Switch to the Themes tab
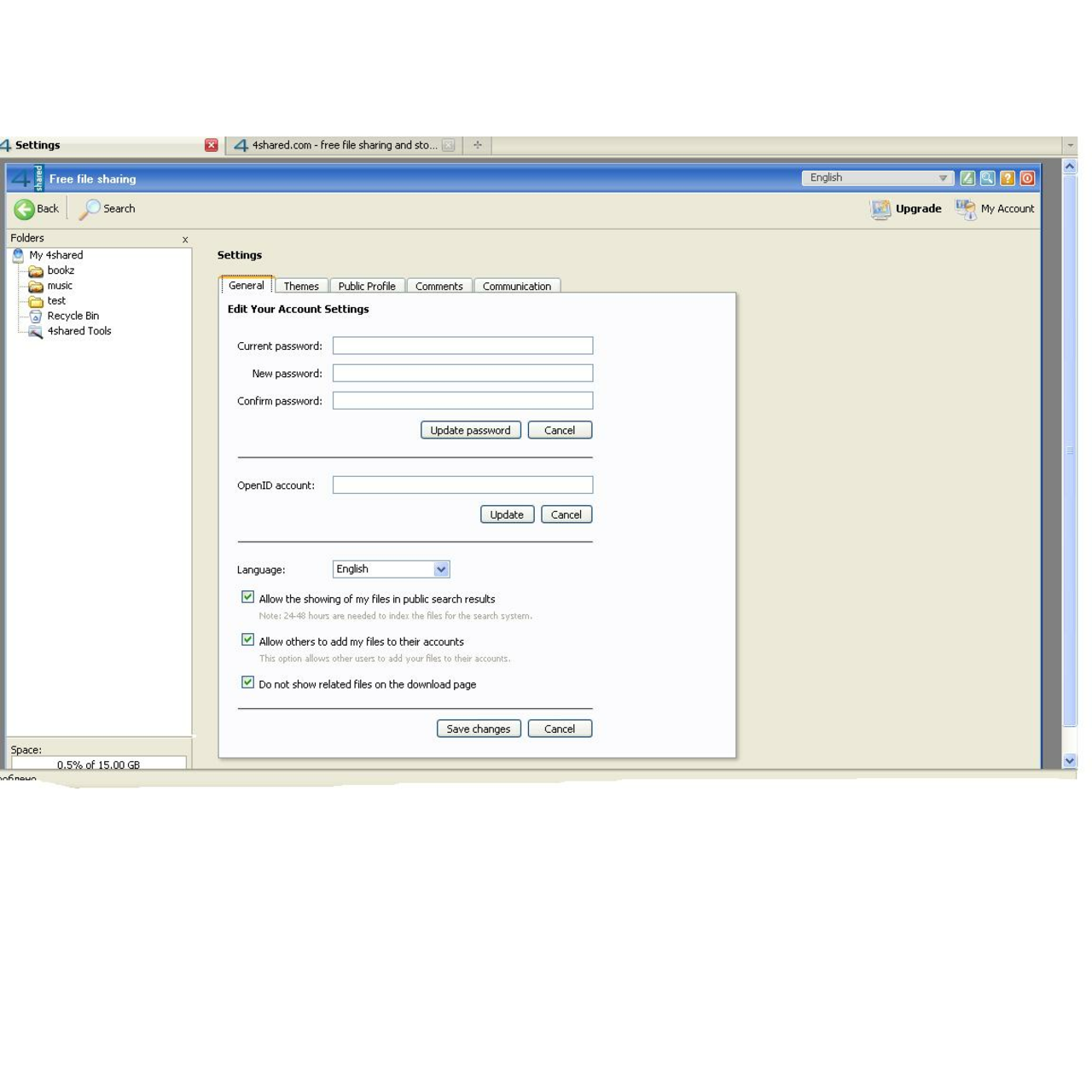This screenshot has width=1092, height=1092. pyautogui.click(x=301, y=286)
